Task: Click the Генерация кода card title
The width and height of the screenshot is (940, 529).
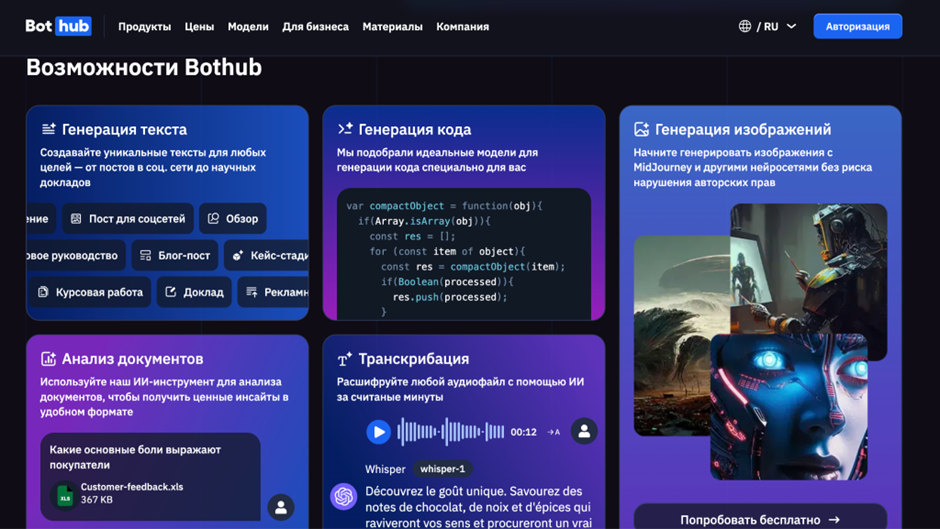Action: tap(415, 129)
